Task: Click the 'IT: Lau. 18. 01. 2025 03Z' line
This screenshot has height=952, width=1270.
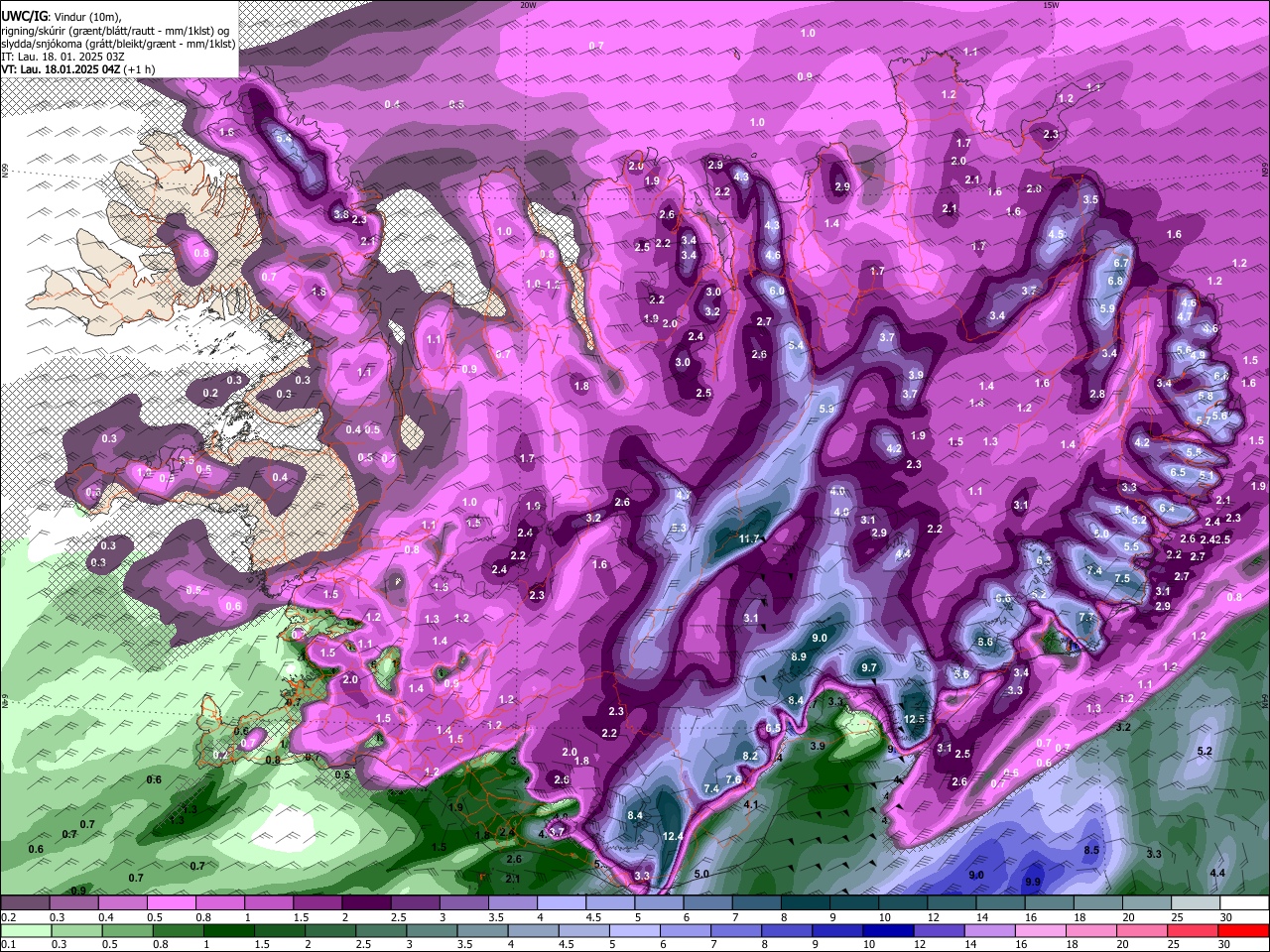Action: (63, 57)
